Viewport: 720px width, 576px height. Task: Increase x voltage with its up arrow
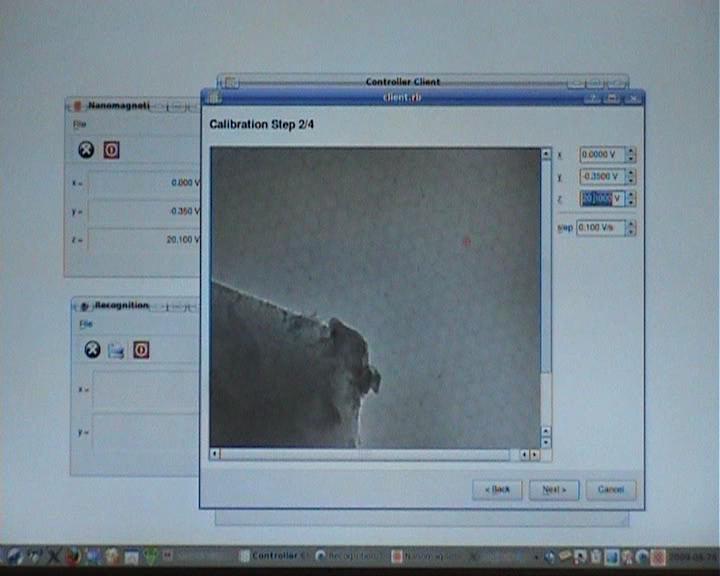pos(631,151)
